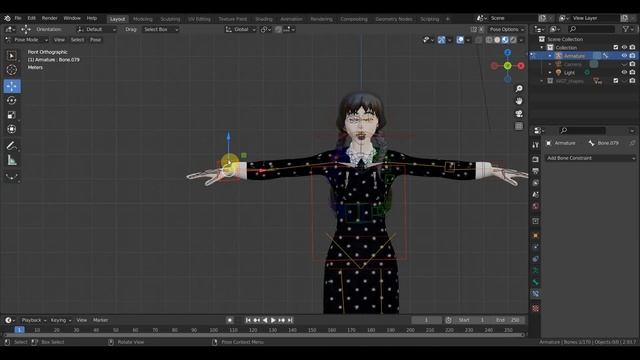Open the Pose Mode dropdown

[x=27, y=40]
